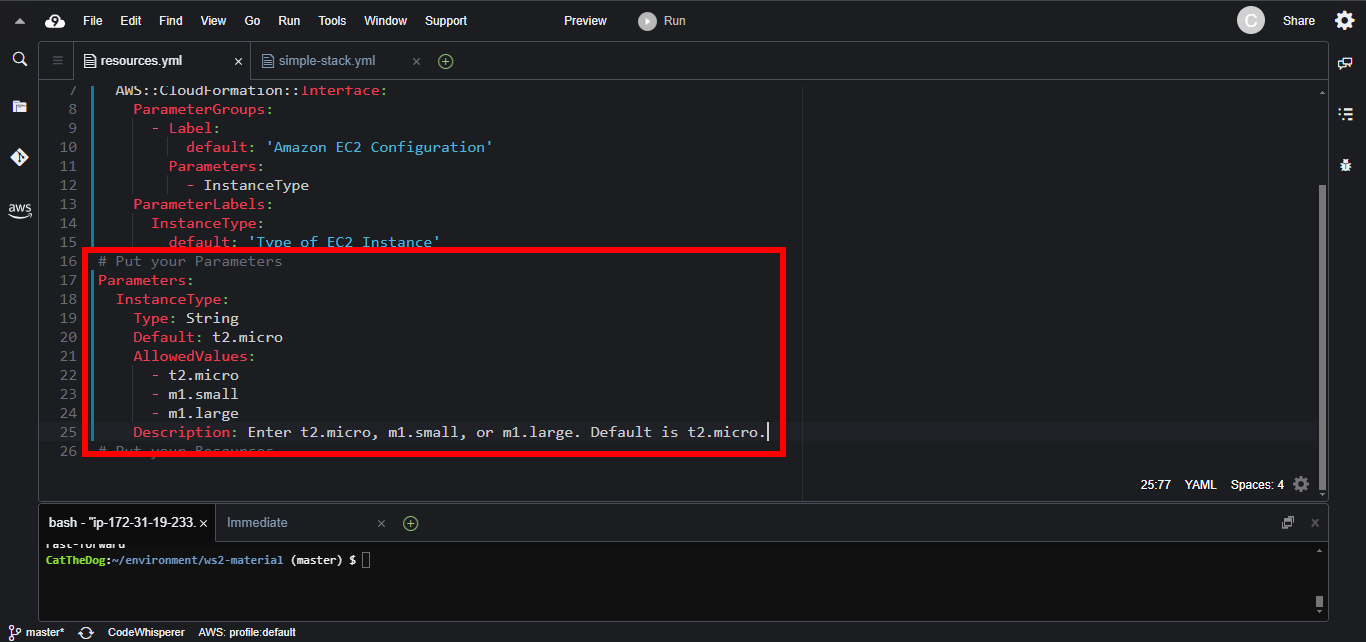The width and height of the screenshot is (1366, 642).
Task: Click the sync changes icon in status bar
Action: (86, 632)
